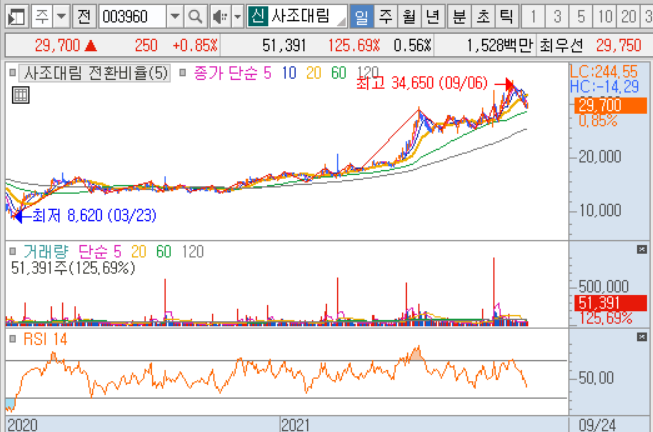Toggle the square marker before RSI 14
Viewport: 653px width, 432px height.
click(12, 339)
